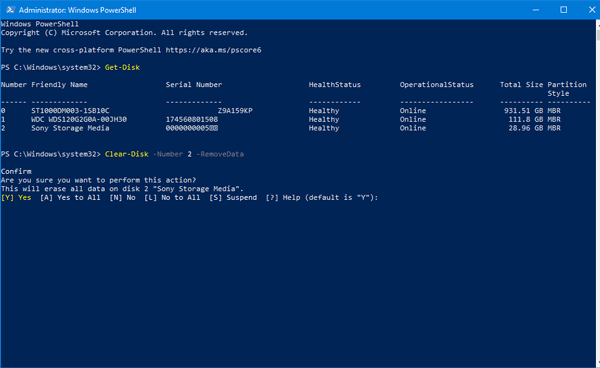The width and height of the screenshot is (600, 368).
Task: Click the [S] Suspend option
Action: tap(233, 197)
